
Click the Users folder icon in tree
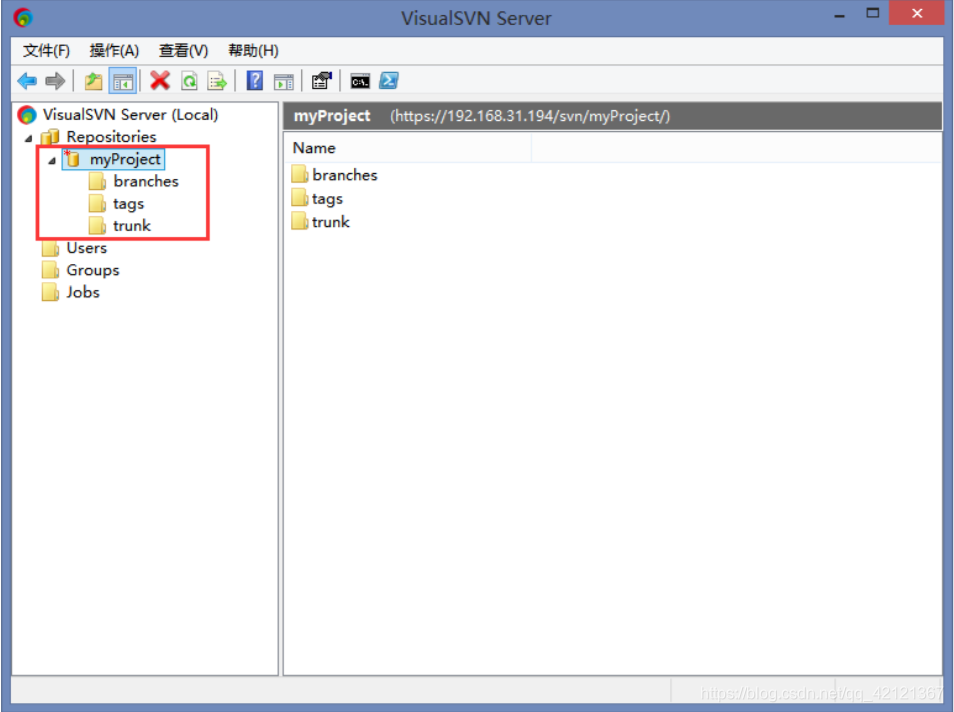pyautogui.click(x=50, y=248)
